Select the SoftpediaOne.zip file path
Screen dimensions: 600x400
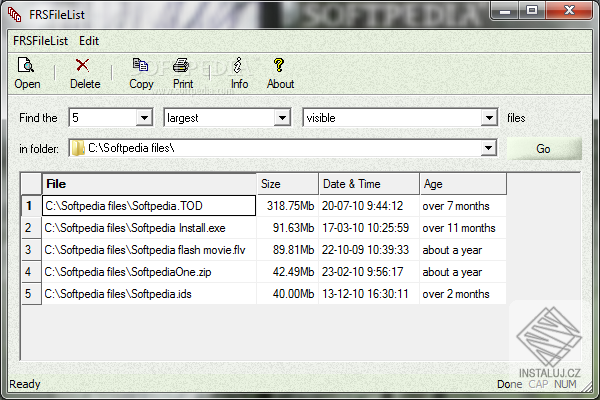(x=149, y=272)
